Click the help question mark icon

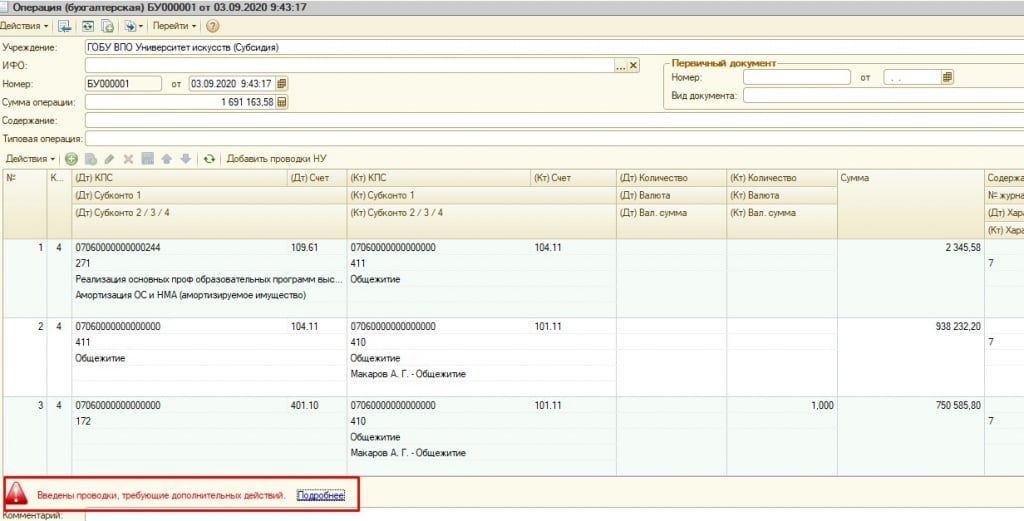point(212,26)
